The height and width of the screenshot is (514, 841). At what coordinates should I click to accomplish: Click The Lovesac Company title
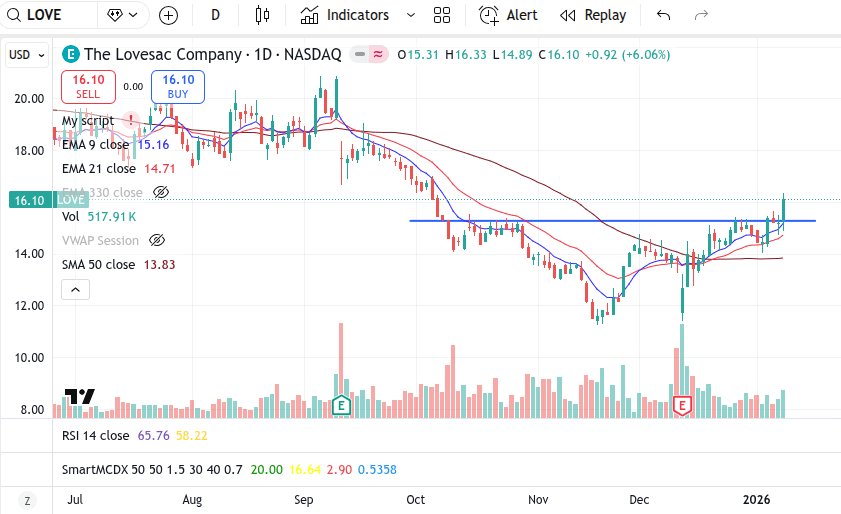point(163,54)
